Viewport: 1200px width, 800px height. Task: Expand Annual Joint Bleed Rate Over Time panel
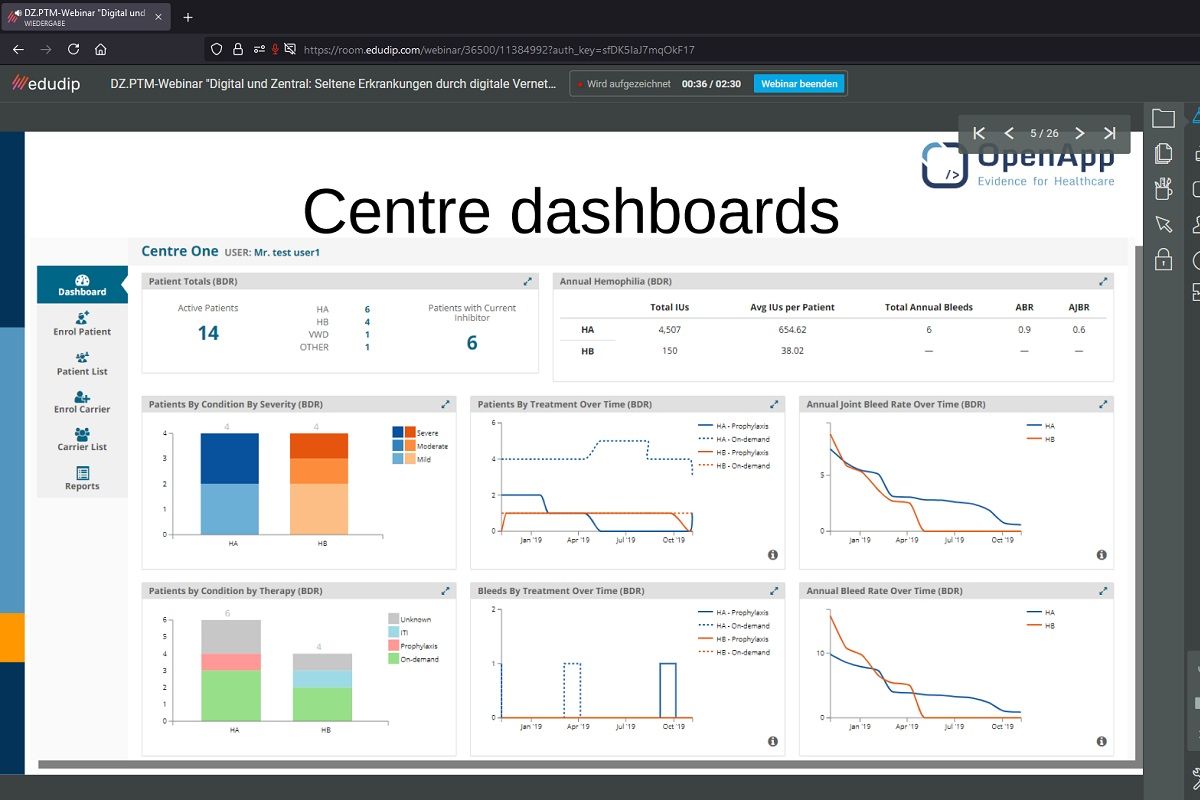1103,404
